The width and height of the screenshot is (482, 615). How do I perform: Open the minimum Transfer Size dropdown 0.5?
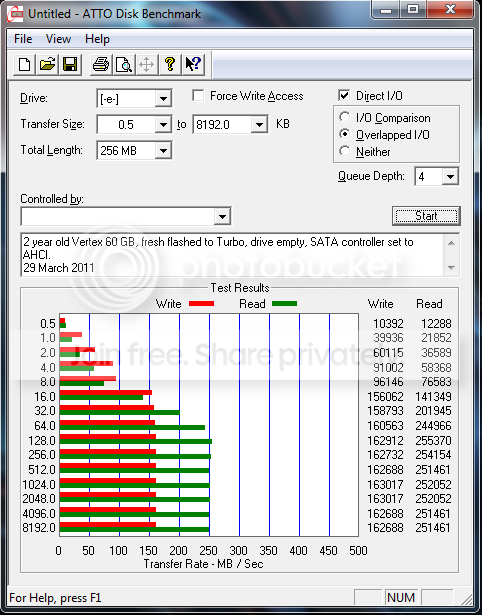(x=163, y=125)
